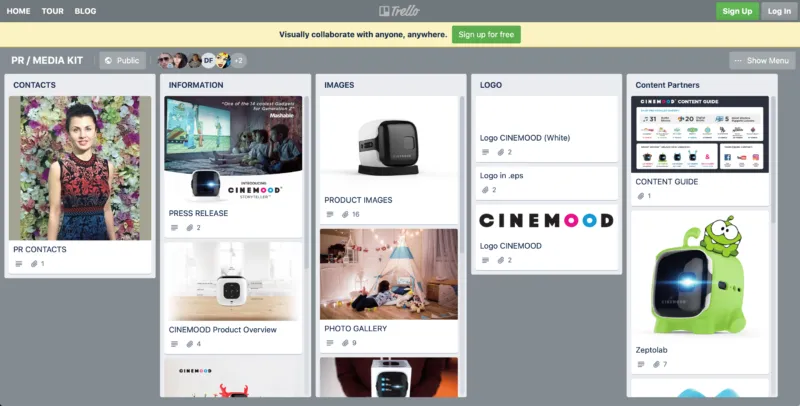The image size is (800, 406).
Task: Click the Content Partners list scrollbar
Action: (773, 159)
